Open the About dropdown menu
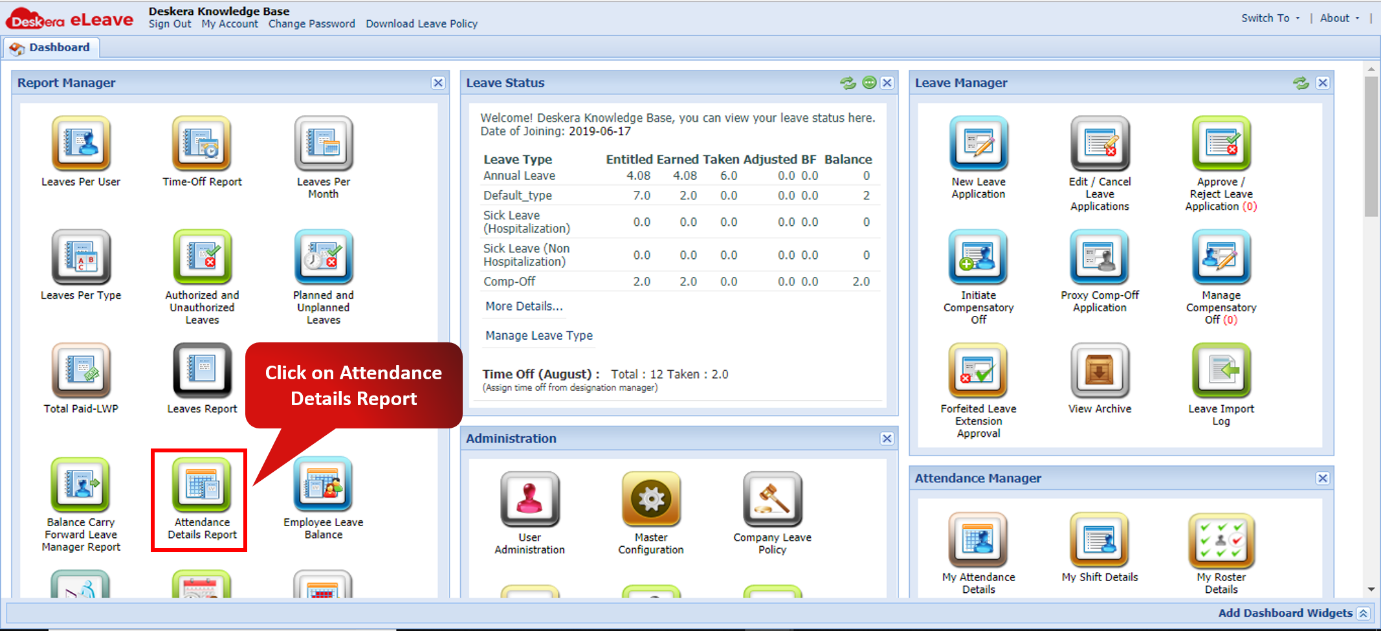Screen dimensions: 1381x631 pyautogui.click(x=1340, y=18)
